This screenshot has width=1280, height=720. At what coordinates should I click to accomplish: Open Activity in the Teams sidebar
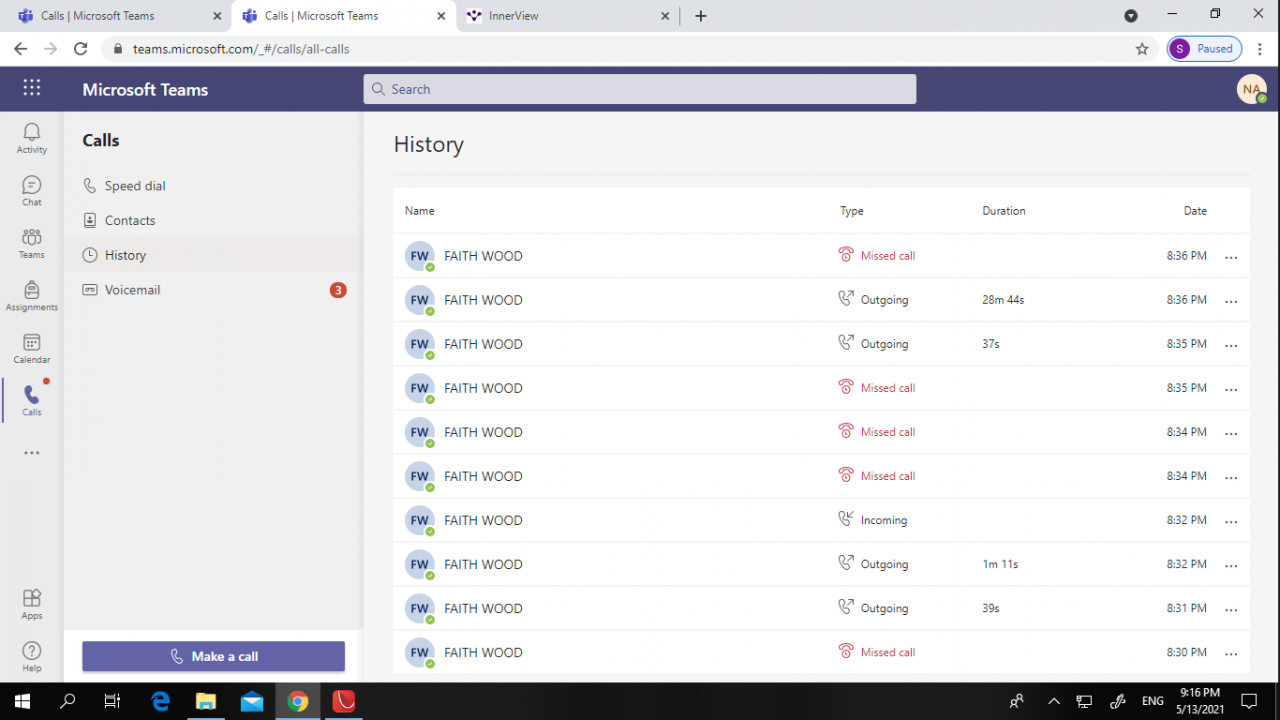click(x=32, y=138)
